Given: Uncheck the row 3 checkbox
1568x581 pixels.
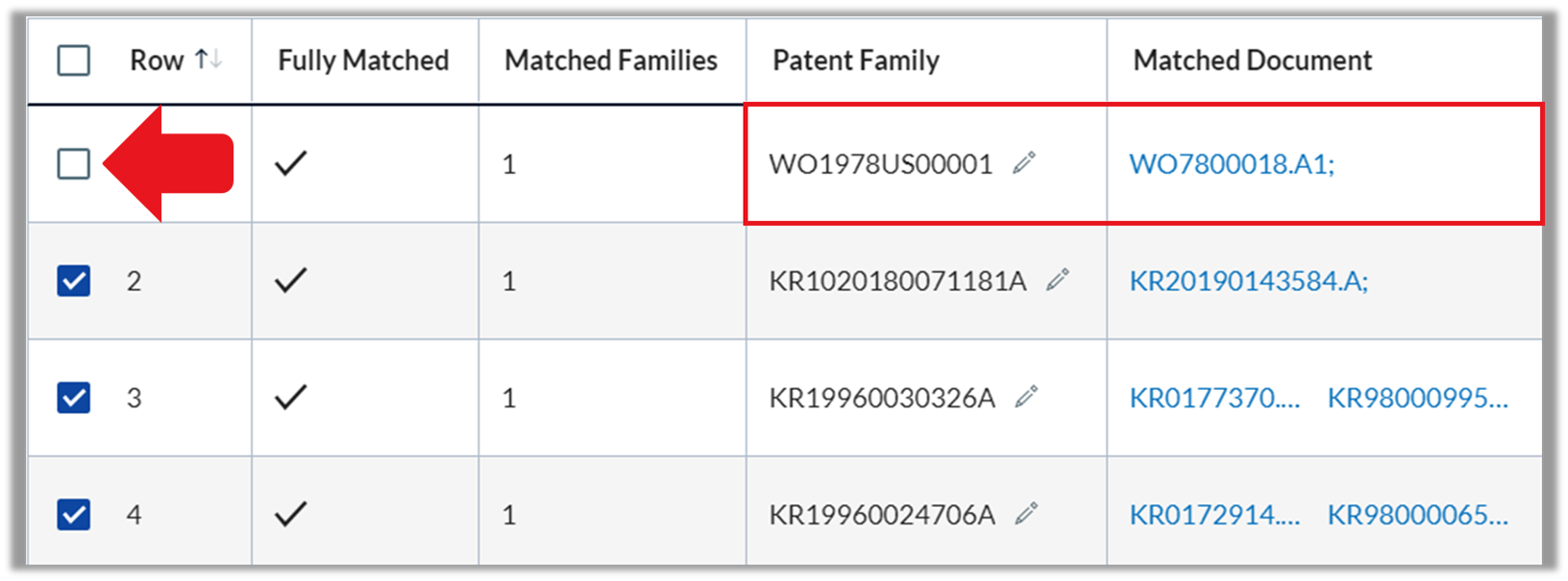Looking at the screenshot, I should [x=74, y=397].
